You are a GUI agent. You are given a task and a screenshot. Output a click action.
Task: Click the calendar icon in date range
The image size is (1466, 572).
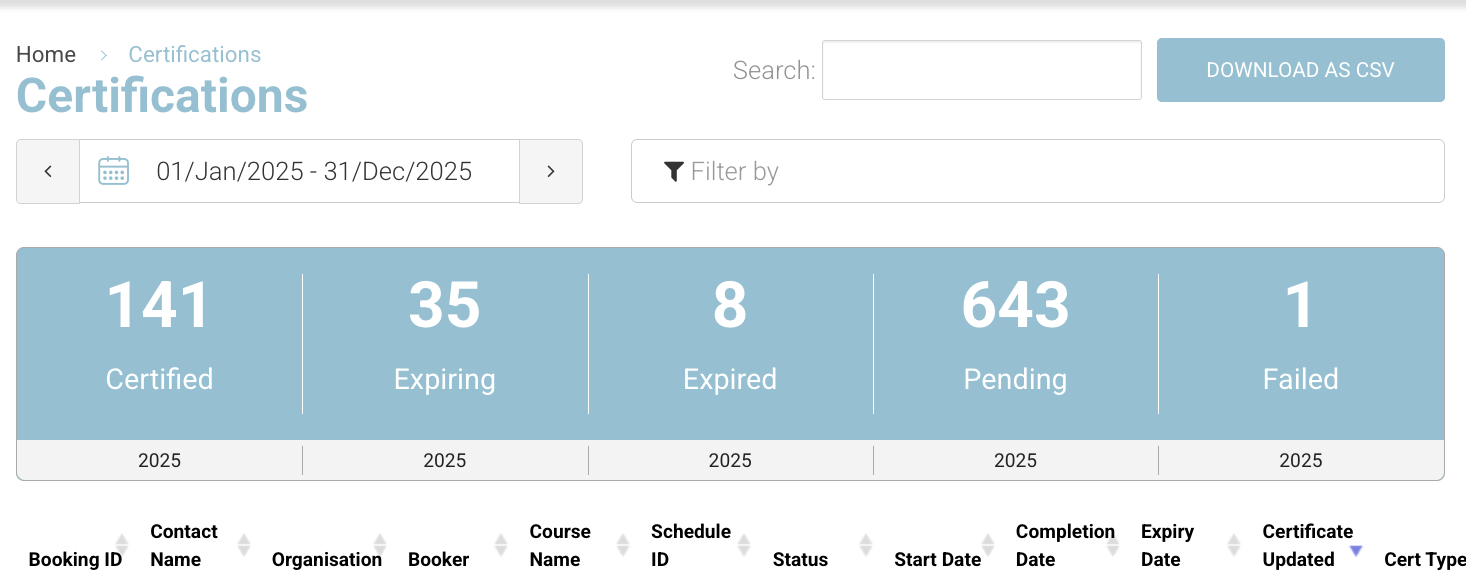click(x=114, y=171)
